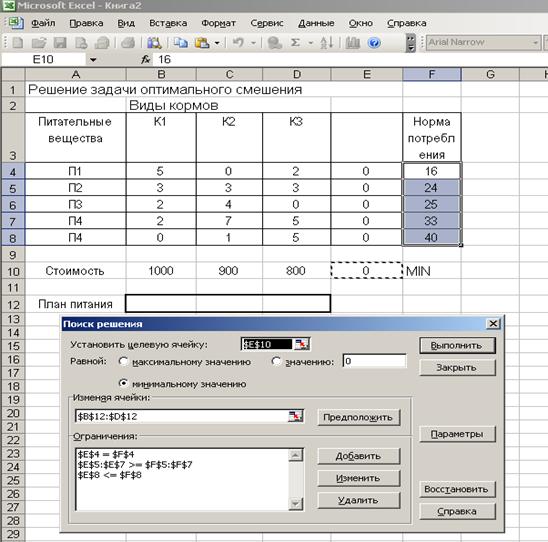Click the Добавить constraint button

358,456
